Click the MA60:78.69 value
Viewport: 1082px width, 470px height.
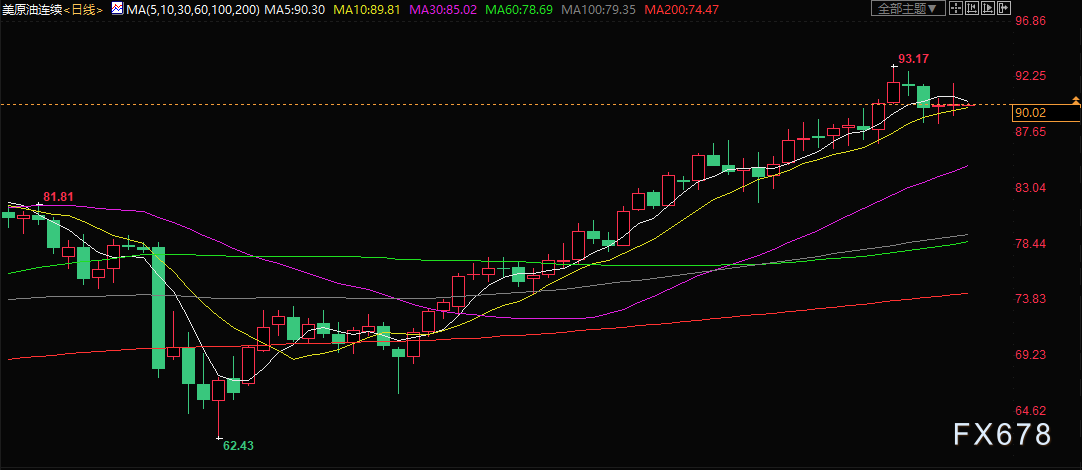pos(519,10)
